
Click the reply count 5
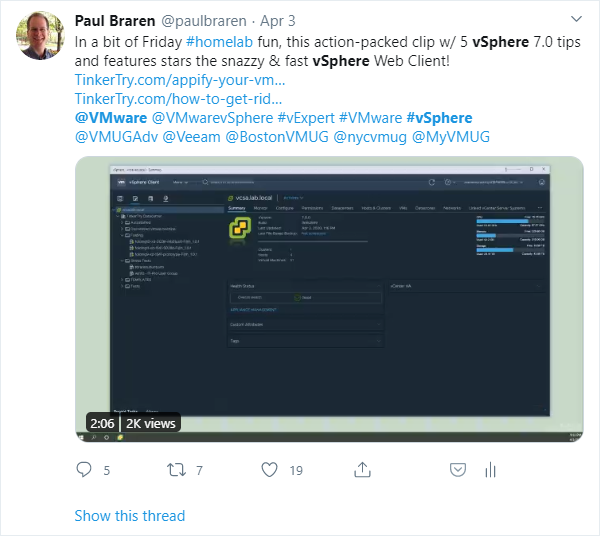[x=107, y=470]
